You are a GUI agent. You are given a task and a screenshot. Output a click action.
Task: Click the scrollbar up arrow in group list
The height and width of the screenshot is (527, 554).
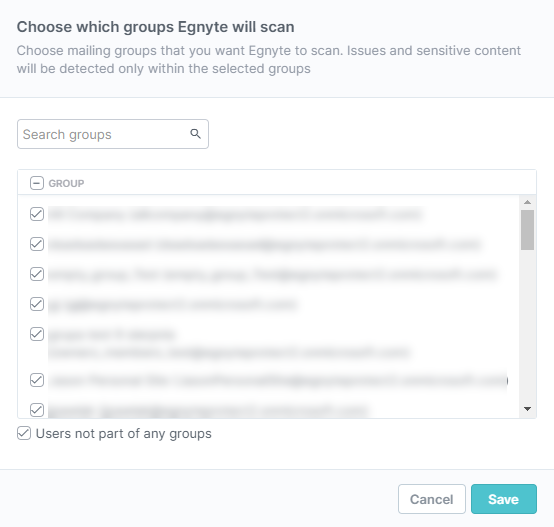point(528,202)
